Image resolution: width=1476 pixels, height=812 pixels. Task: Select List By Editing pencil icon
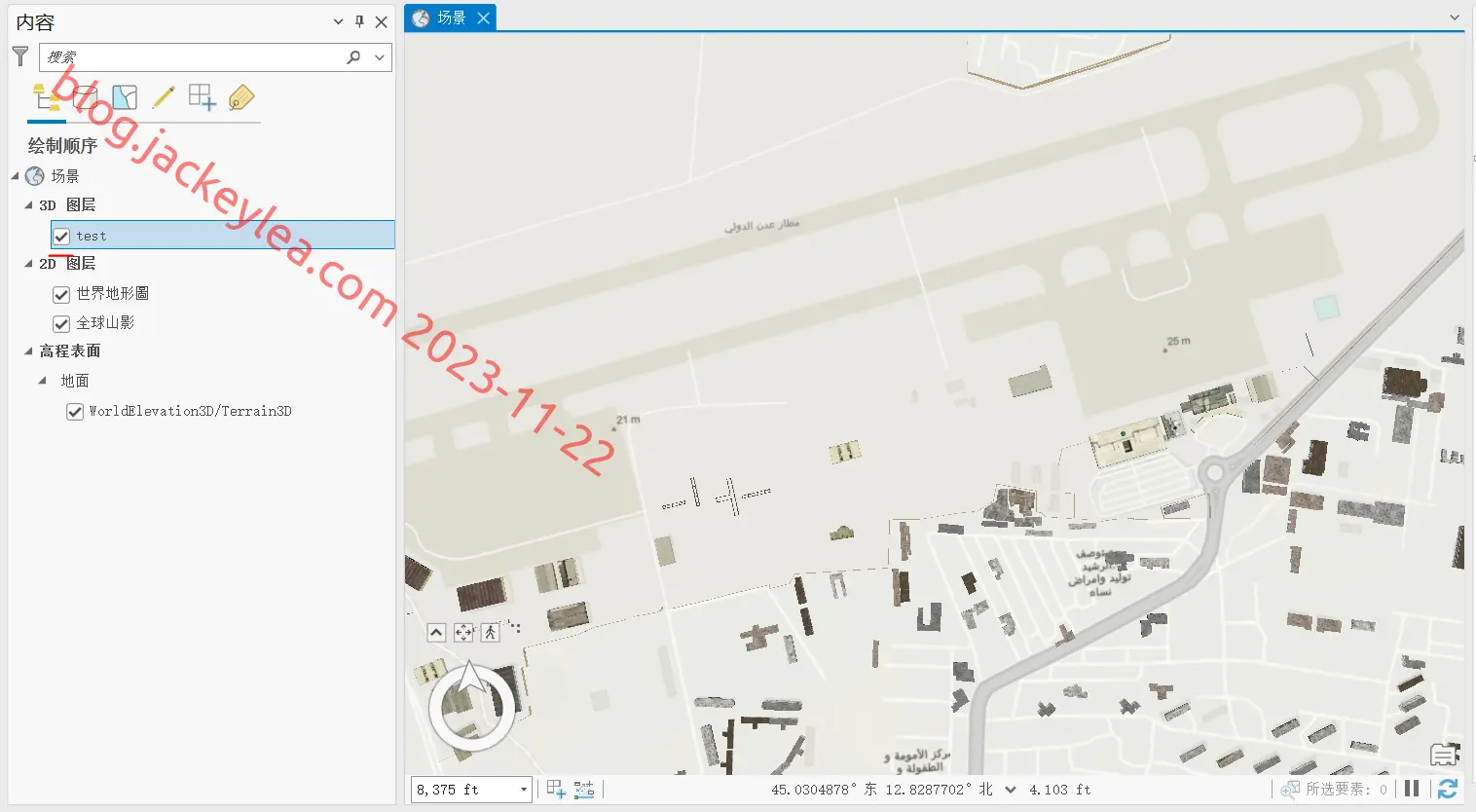pyautogui.click(x=164, y=97)
